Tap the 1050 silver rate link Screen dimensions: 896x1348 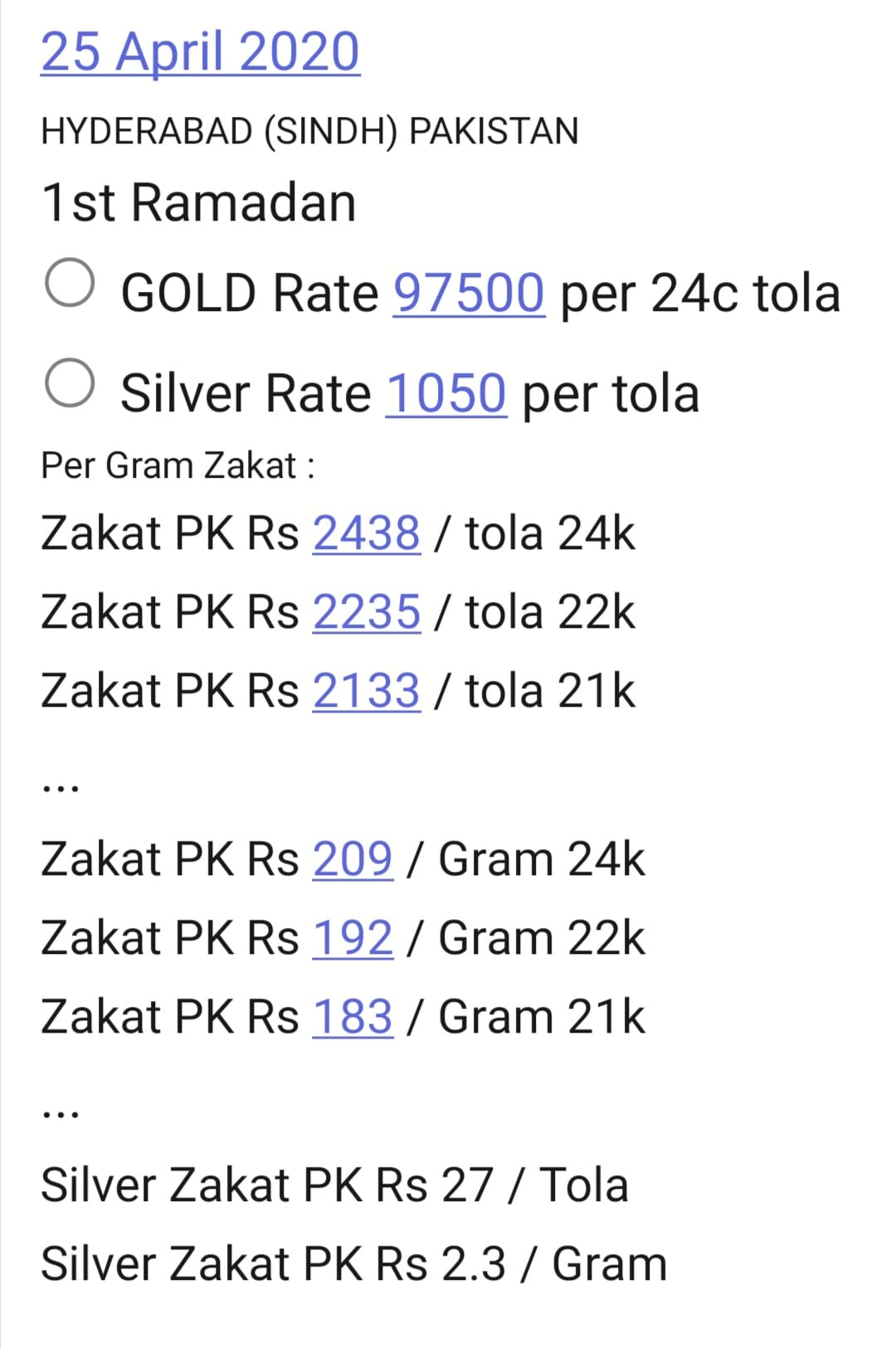[x=446, y=393]
